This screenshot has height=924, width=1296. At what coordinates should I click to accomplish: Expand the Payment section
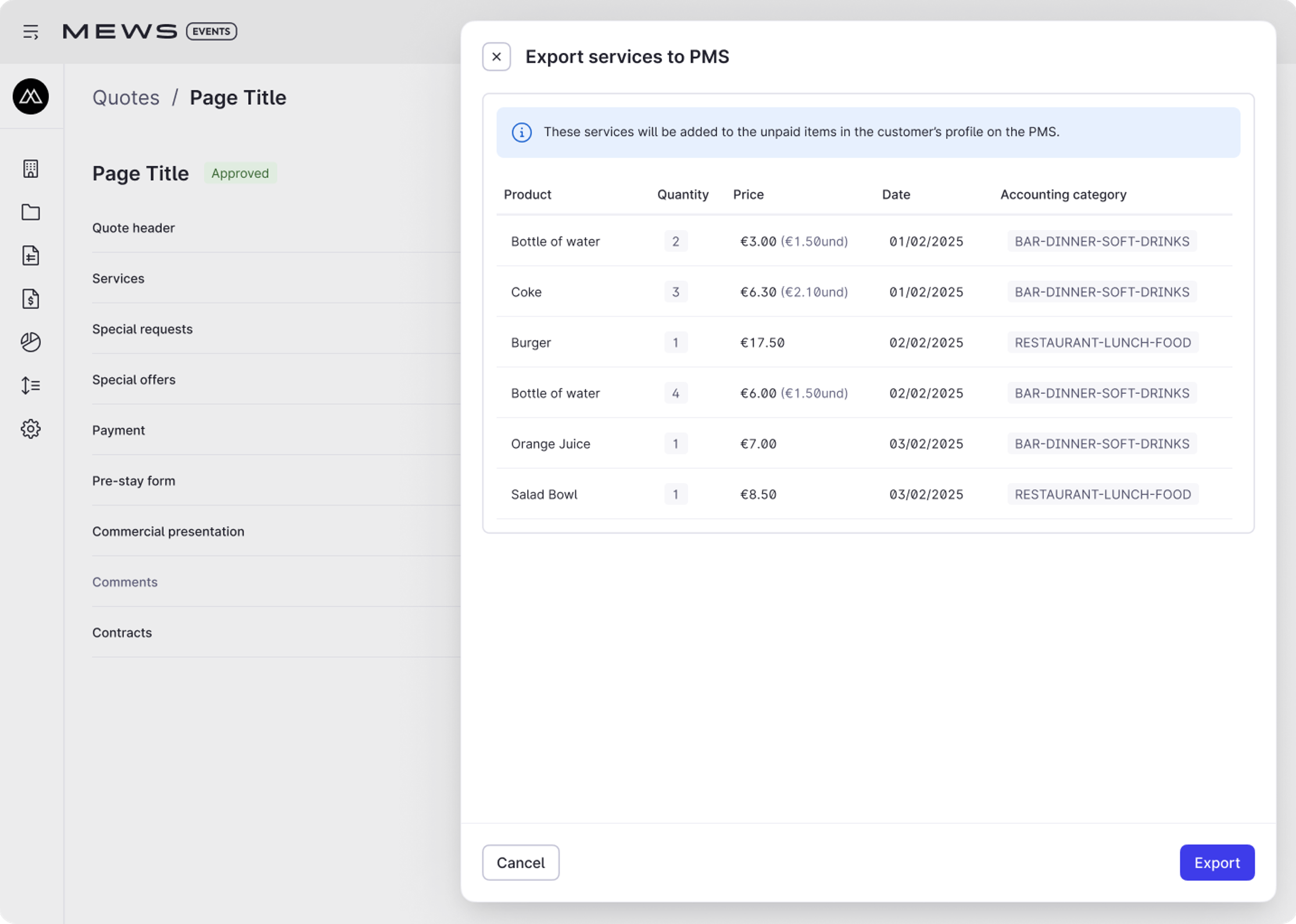pyautogui.click(x=119, y=430)
